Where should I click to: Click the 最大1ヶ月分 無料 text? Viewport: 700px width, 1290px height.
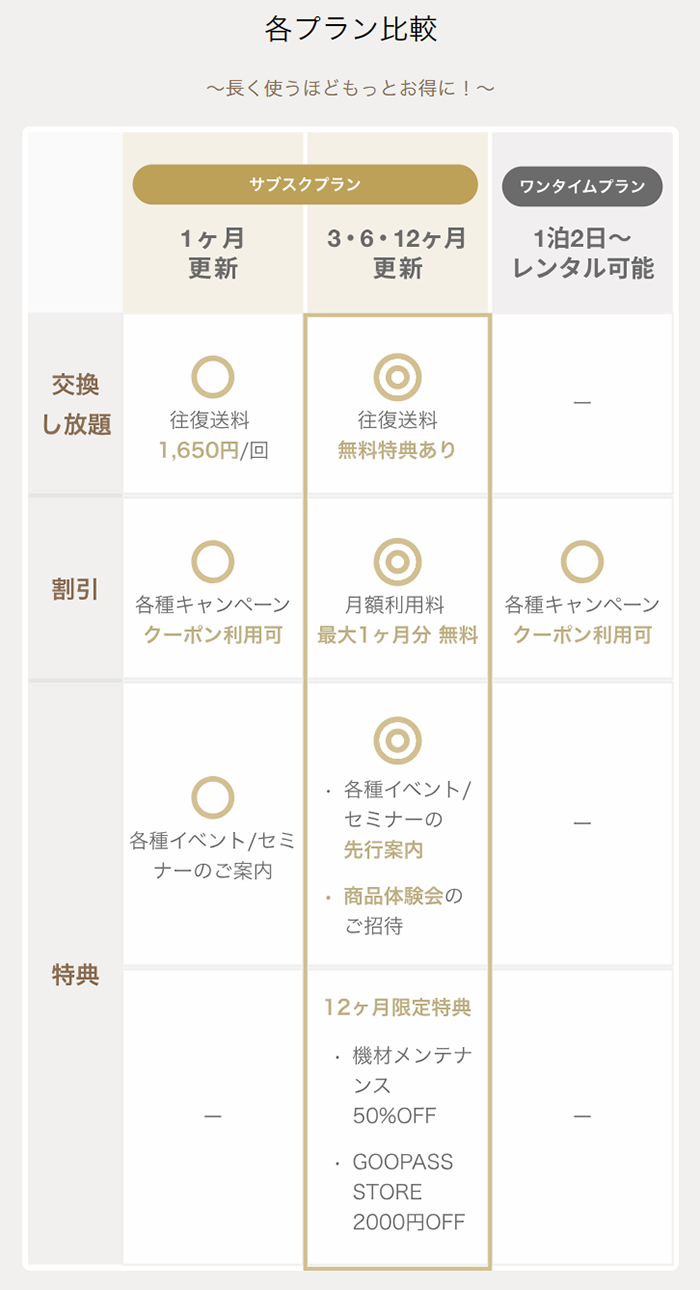pos(397,635)
